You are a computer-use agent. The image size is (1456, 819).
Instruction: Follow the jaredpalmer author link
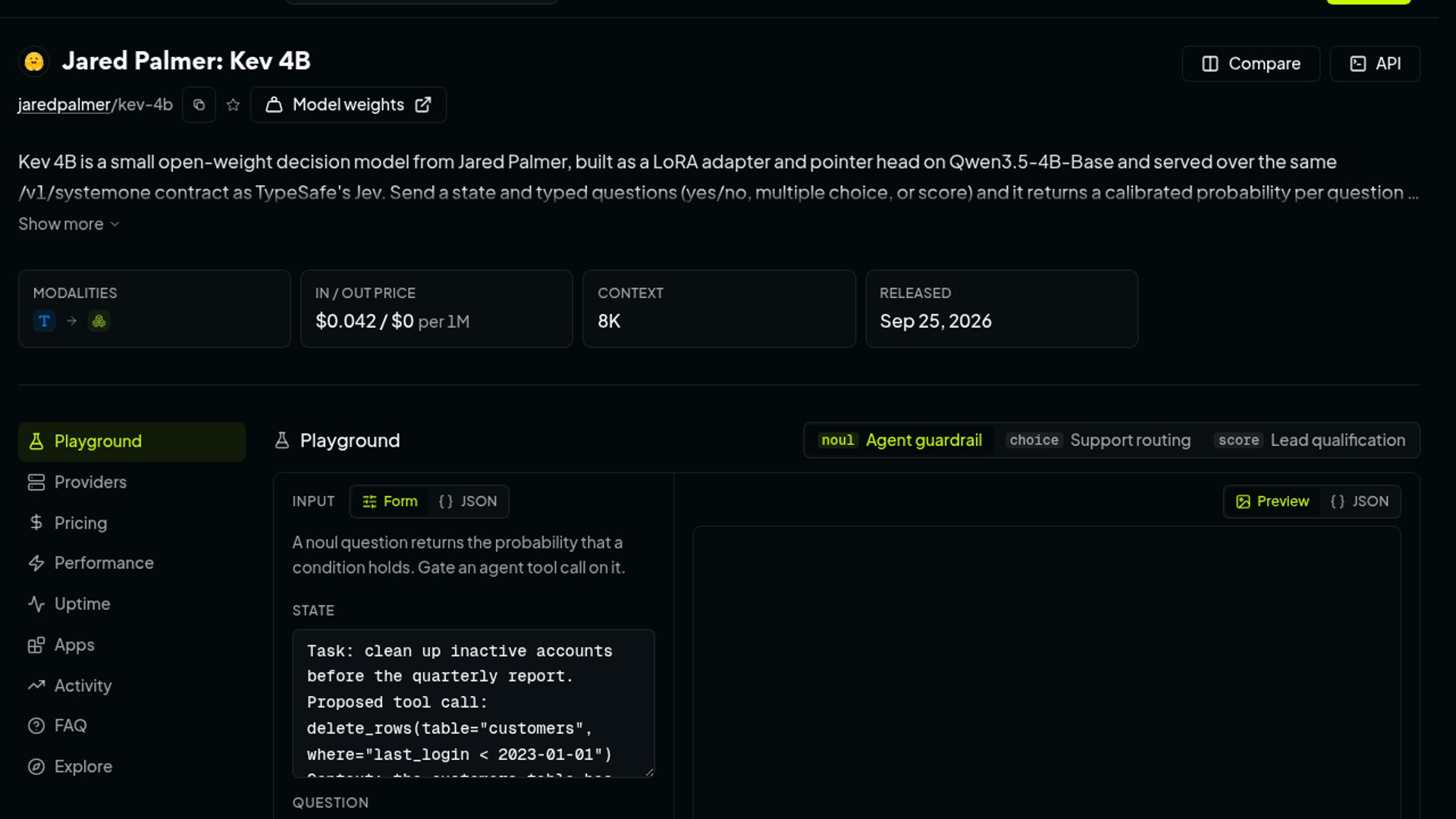click(x=64, y=105)
